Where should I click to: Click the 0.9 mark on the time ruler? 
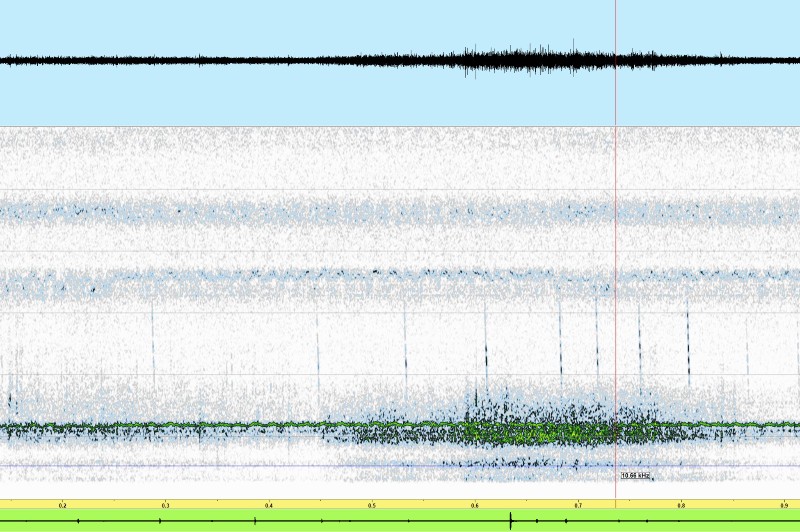[x=784, y=506]
